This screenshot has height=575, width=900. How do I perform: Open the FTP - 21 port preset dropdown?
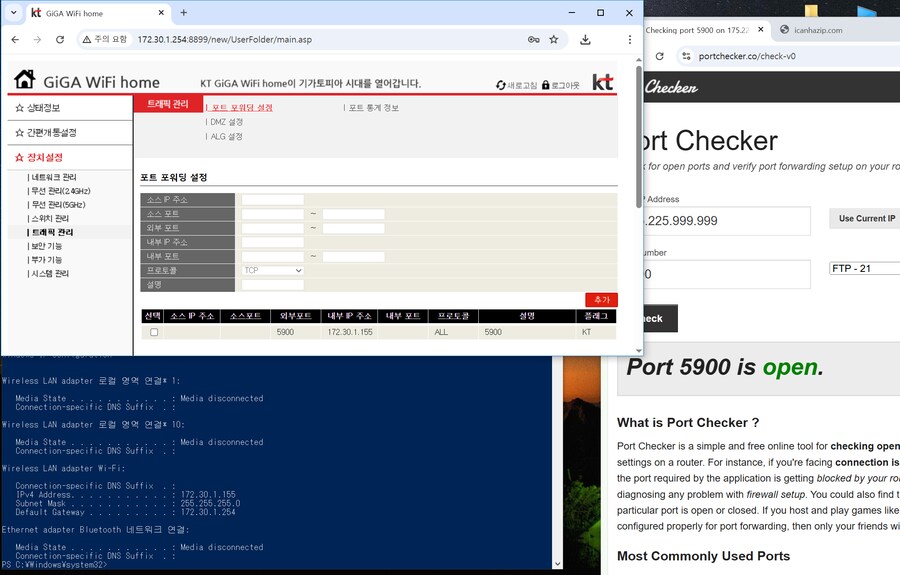pos(864,268)
